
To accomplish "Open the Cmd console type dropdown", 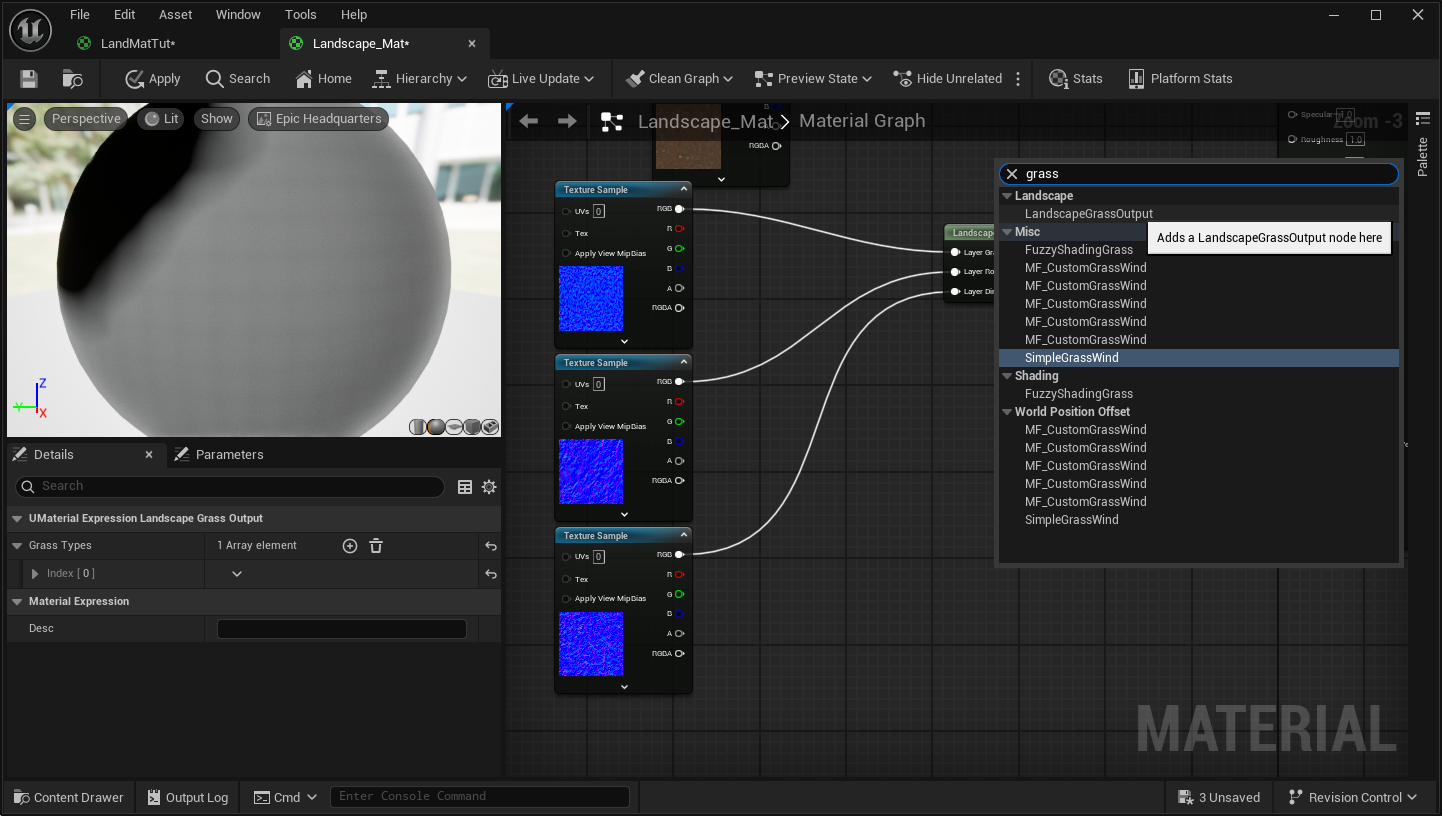I will click(x=285, y=797).
